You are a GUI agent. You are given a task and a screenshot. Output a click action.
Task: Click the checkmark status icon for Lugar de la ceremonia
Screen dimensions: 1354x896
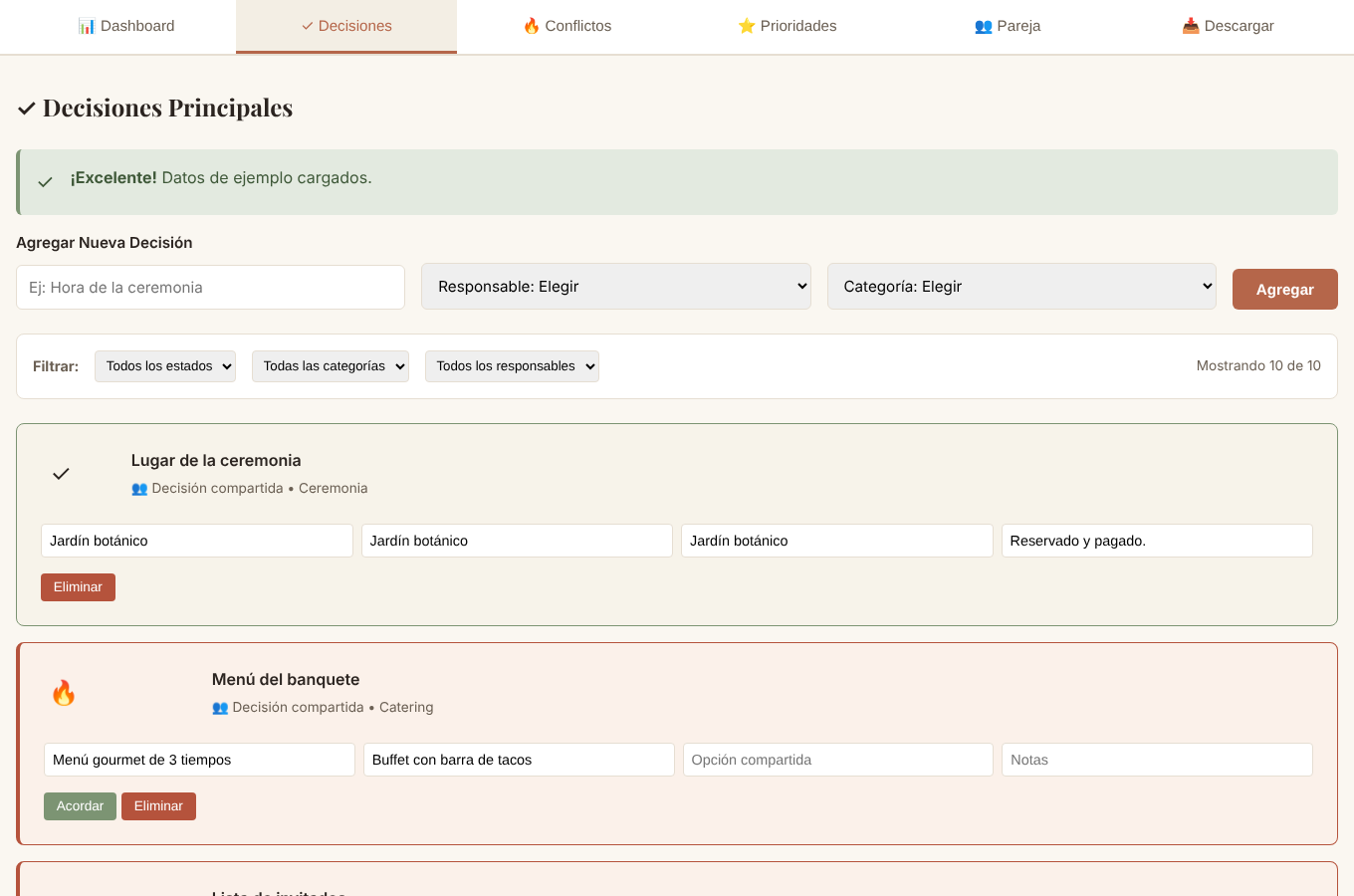[61, 474]
